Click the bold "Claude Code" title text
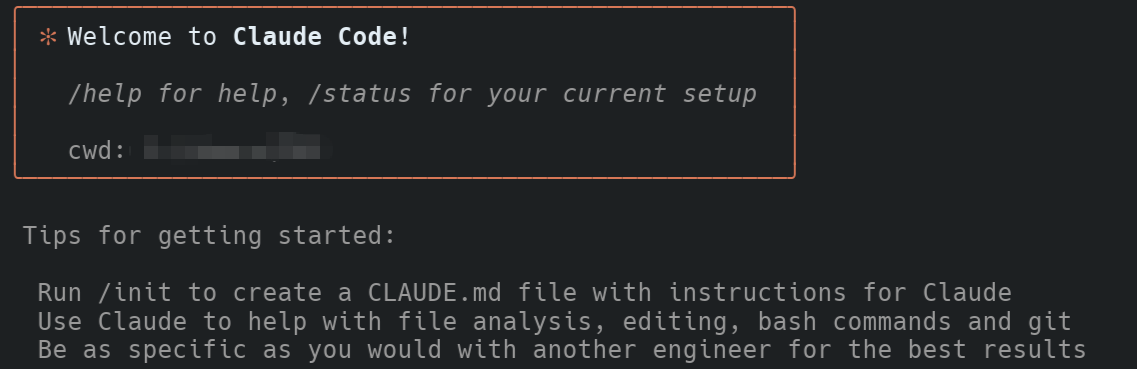1137x369 pixels. [x=315, y=36]
